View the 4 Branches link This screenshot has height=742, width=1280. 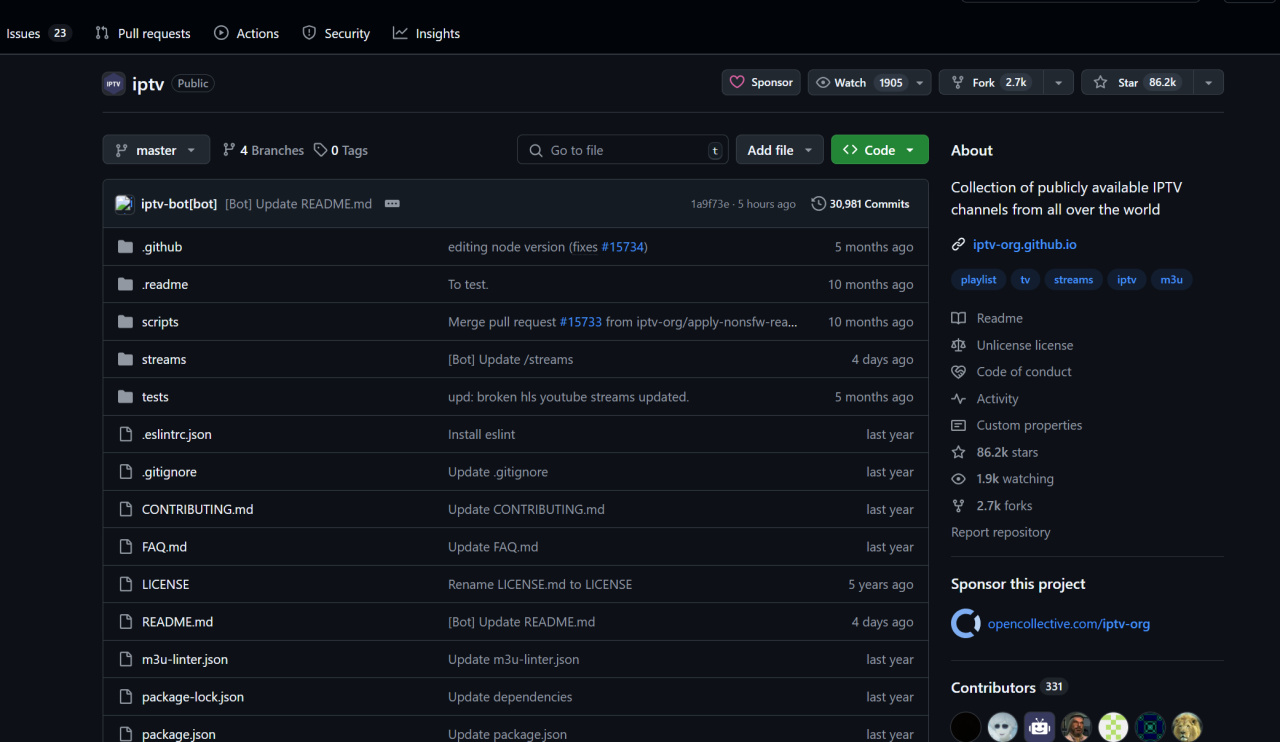[x=263, y=150]
